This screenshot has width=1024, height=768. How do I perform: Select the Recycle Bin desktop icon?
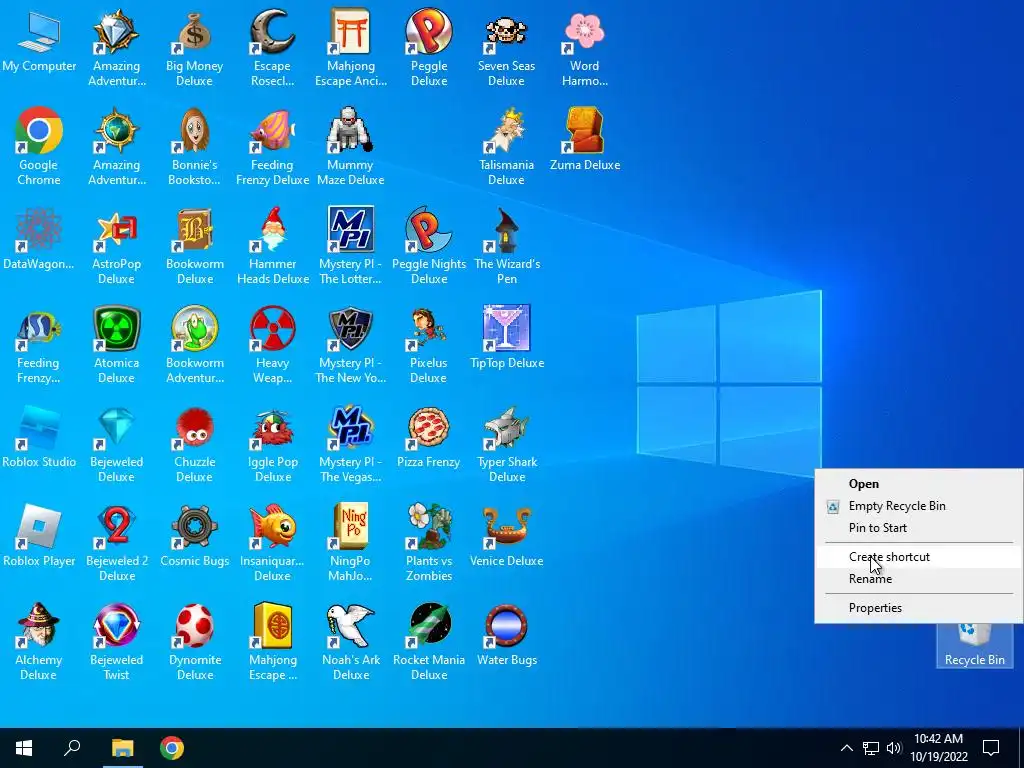pos(974,646)
